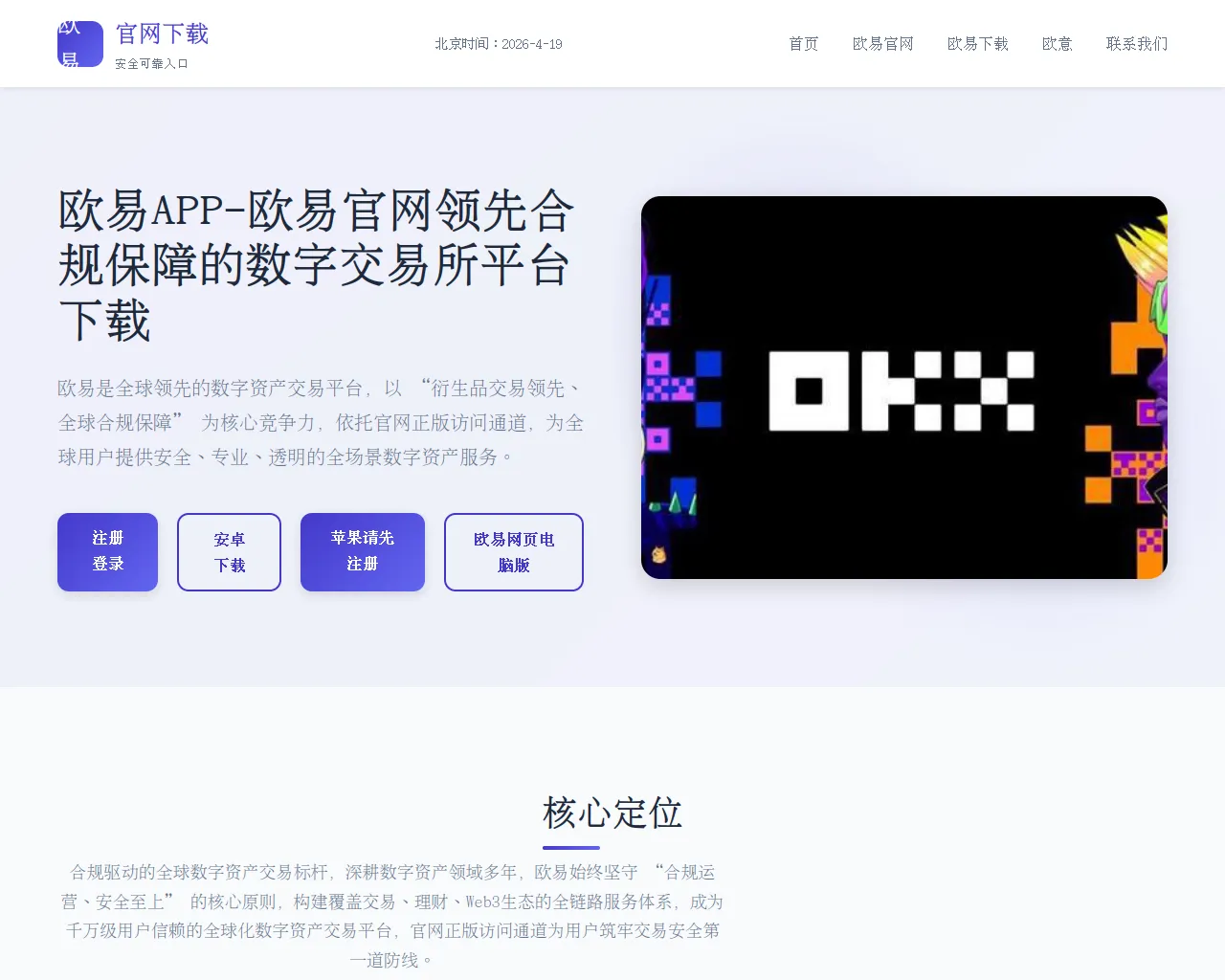Open the 欧意 navigation item
The height and width of the screenshot is (980, 1225).
point(1058,44)
